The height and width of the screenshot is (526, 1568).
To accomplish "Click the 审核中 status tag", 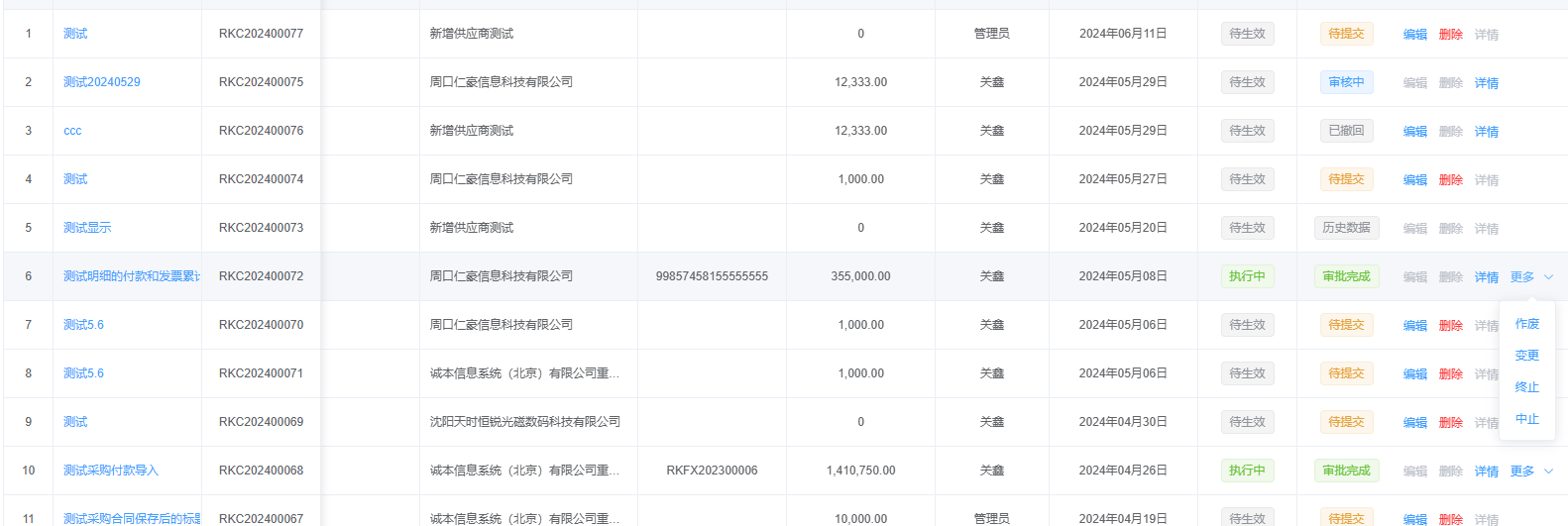I will (x=1346, y=82).
